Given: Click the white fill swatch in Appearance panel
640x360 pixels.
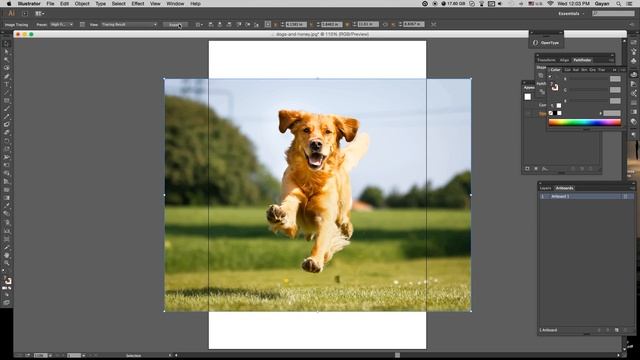Looking at the screenshot, I should coord(528,97).
